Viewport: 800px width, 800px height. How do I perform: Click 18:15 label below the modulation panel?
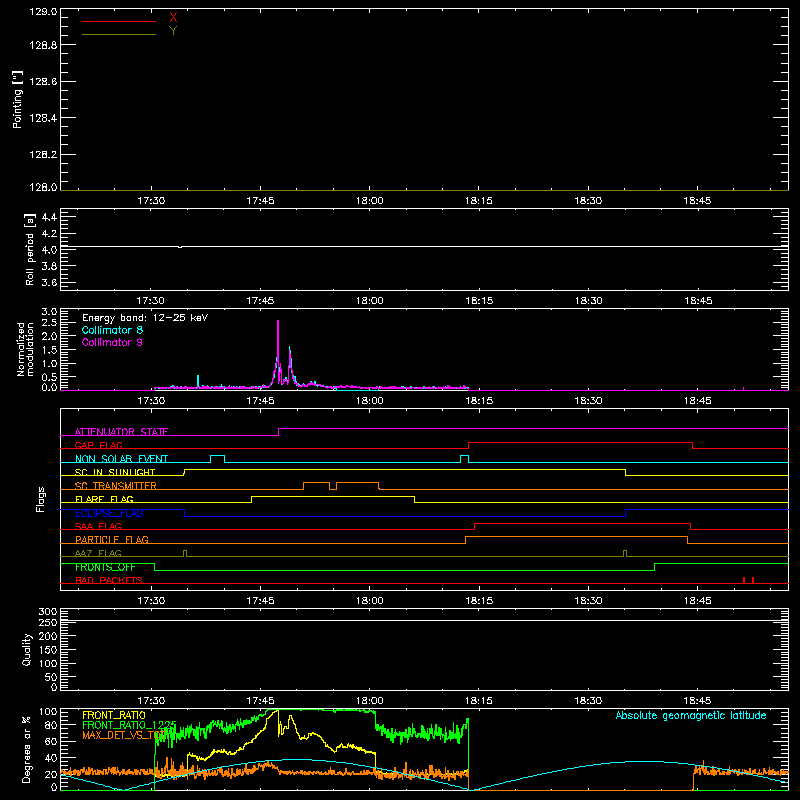click(x=479, y=401)
